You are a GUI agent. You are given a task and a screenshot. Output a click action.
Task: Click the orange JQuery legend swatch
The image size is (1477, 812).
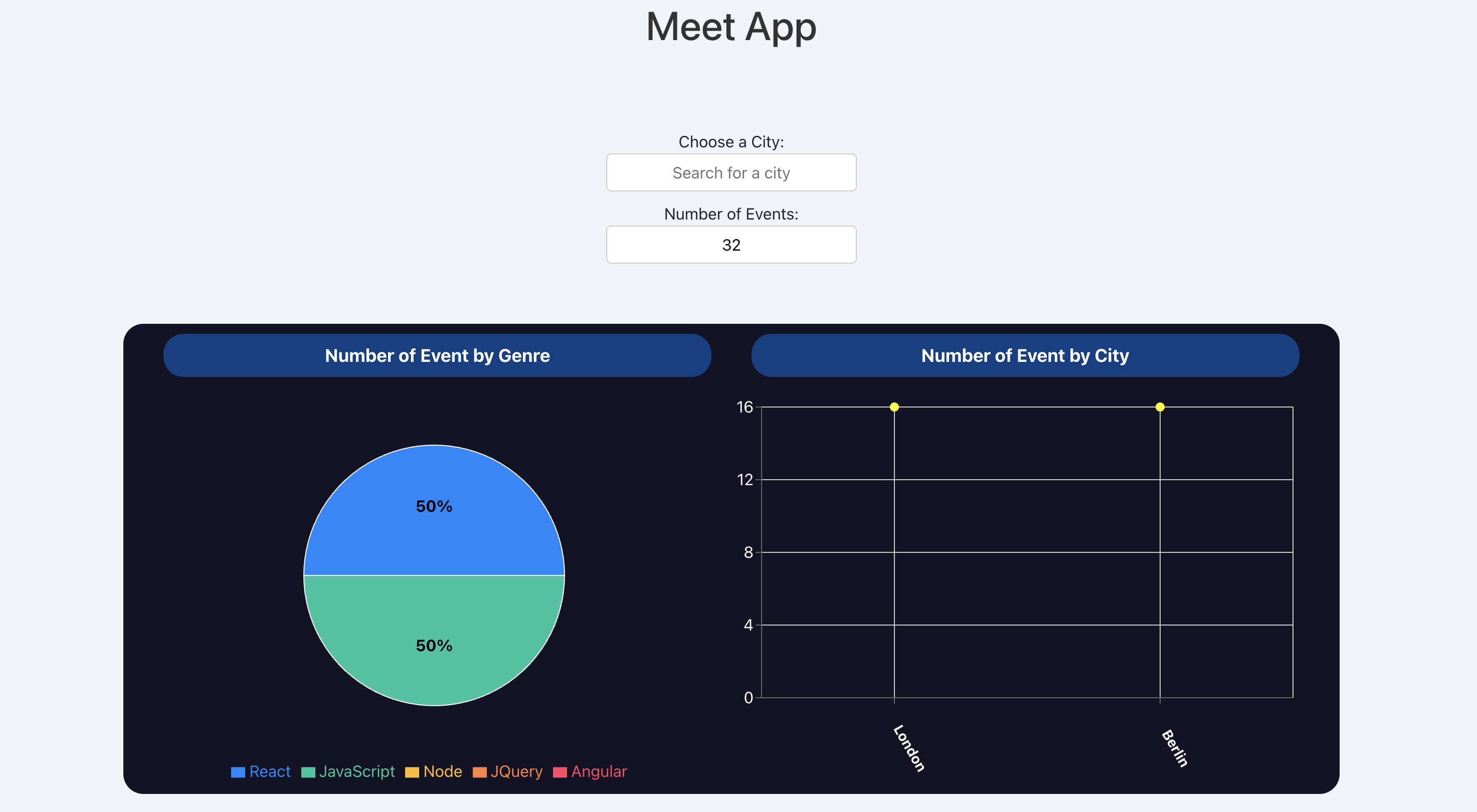click(x=479, y=772)
